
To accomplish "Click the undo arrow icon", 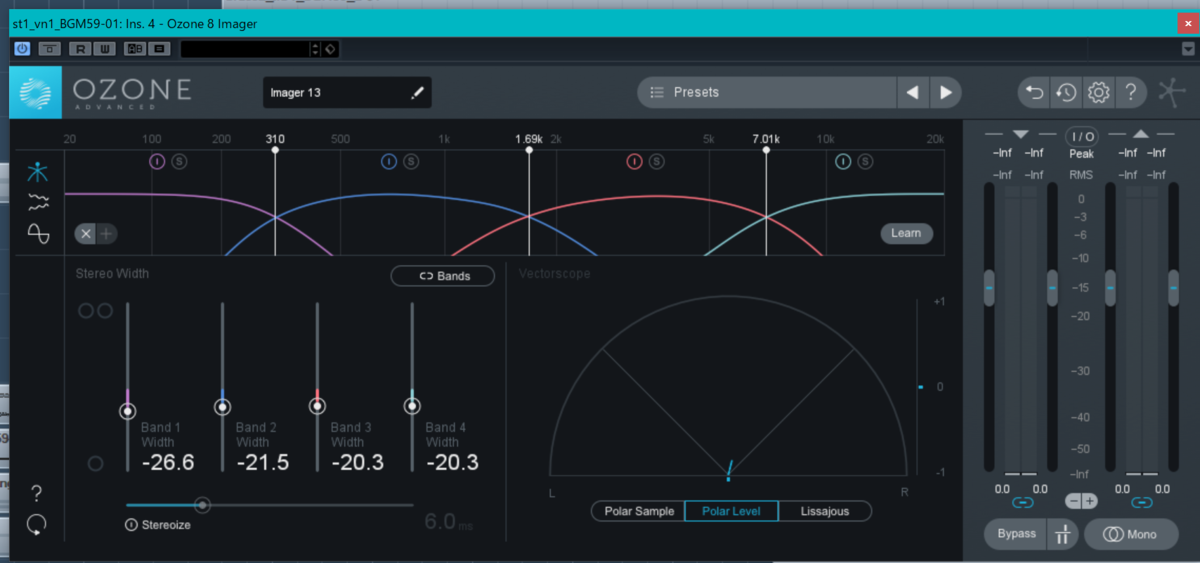I will (x=1035, y=93).
